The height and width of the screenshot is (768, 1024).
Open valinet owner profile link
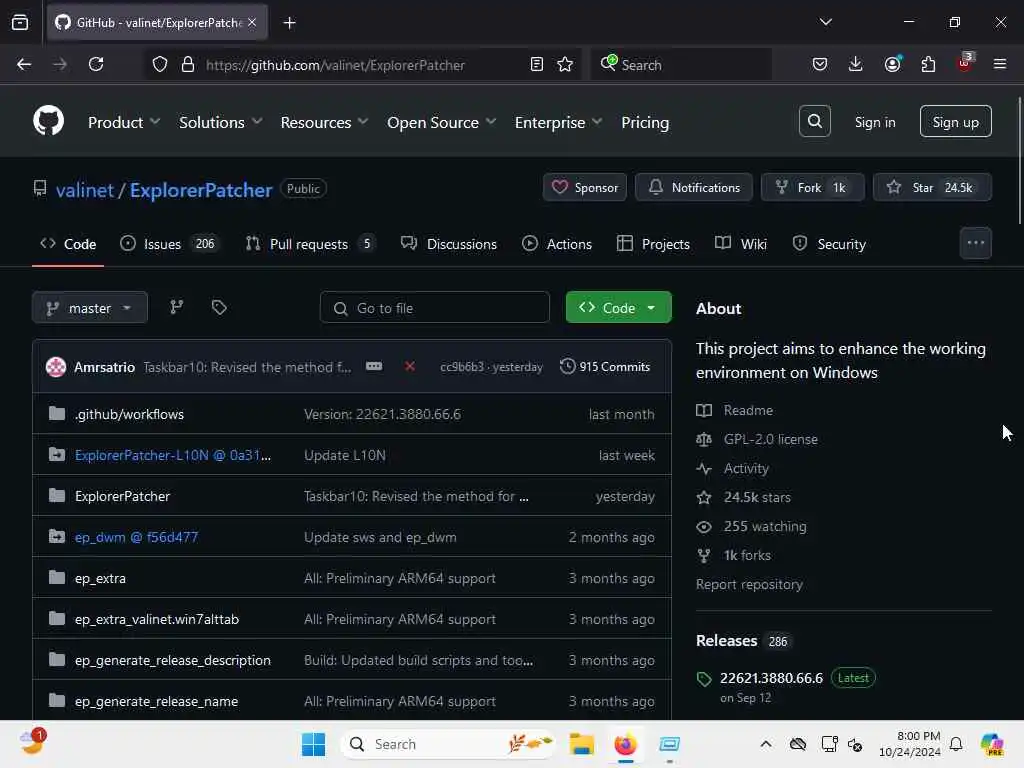pyautogui.click(x=85, y=190)
